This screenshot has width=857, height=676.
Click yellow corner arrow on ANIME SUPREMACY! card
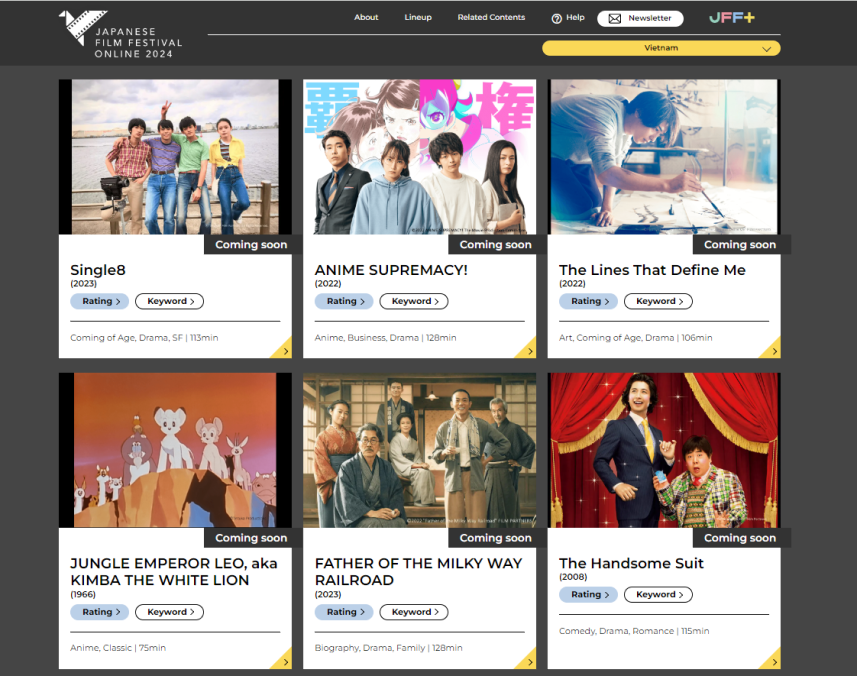(527, 350)
